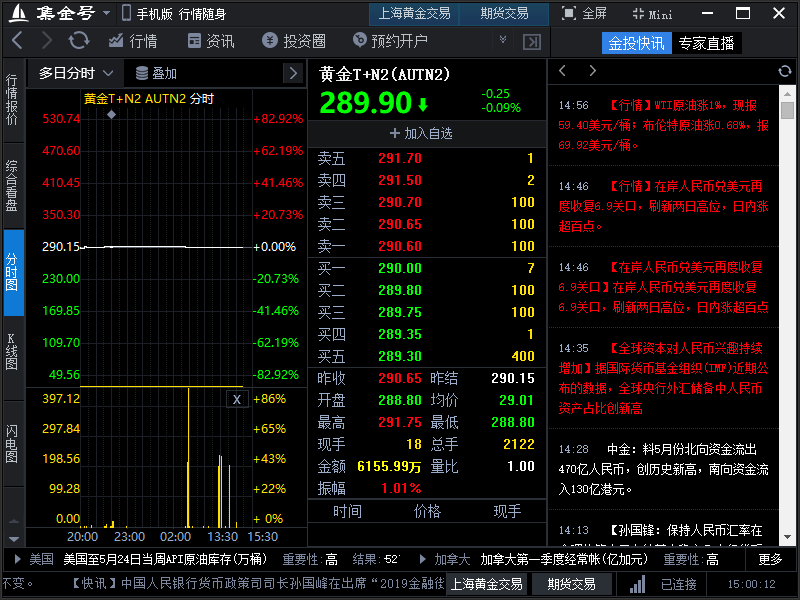
Task: Switch to 专家直播 tab
Action: tap(706, 43)
